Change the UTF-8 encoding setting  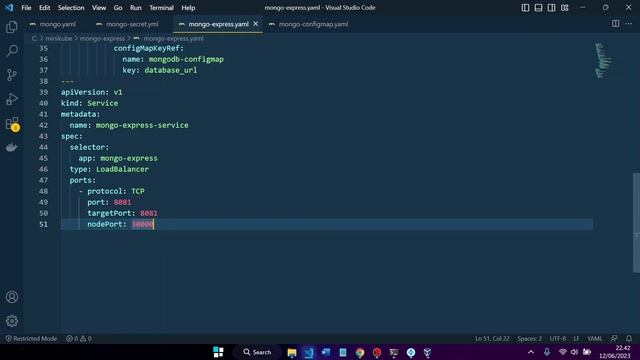558,338
